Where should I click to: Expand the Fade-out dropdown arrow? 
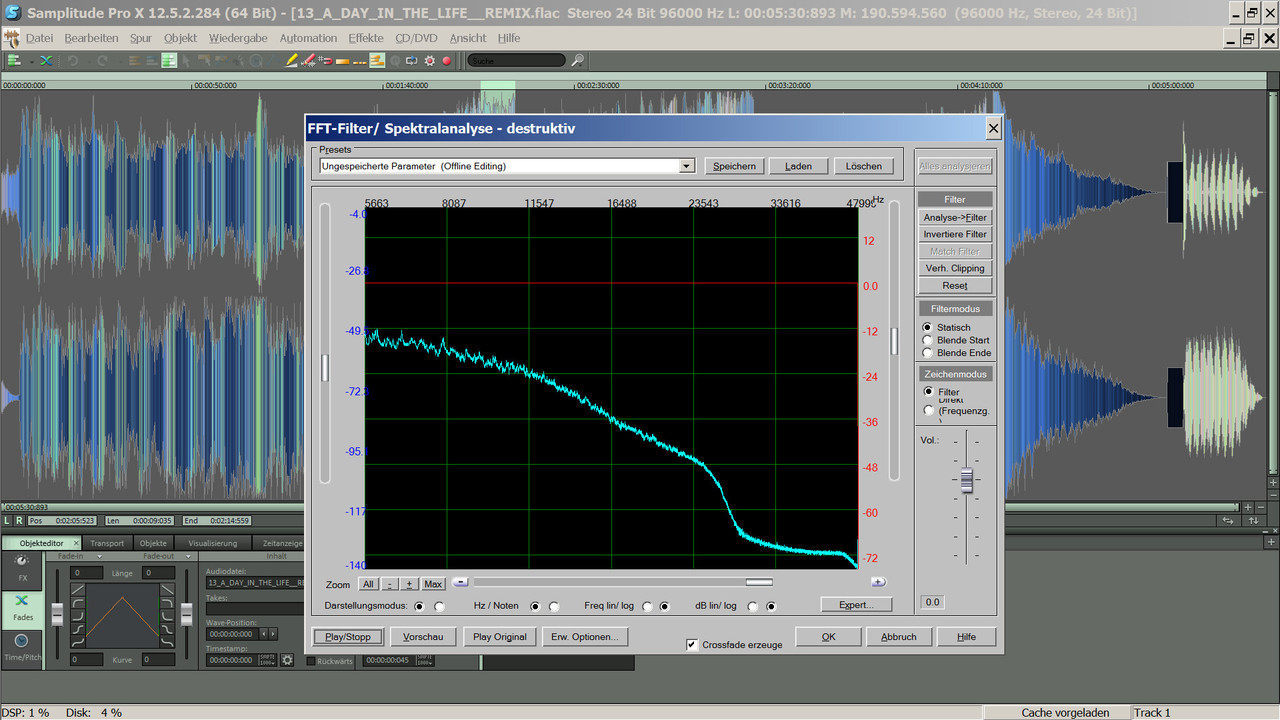188,556
